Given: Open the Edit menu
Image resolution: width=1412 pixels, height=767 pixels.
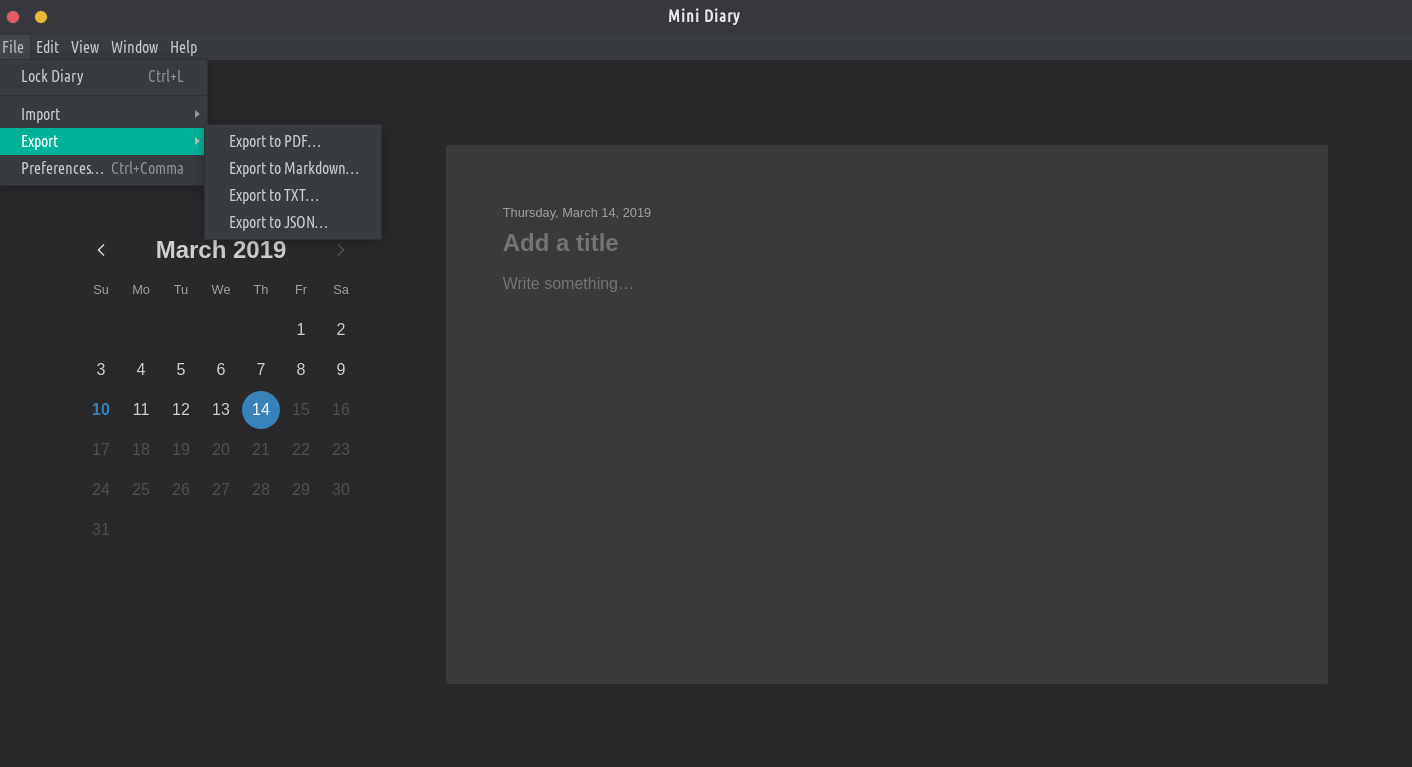Looking at the screenshot, I should tap(47, 47).
